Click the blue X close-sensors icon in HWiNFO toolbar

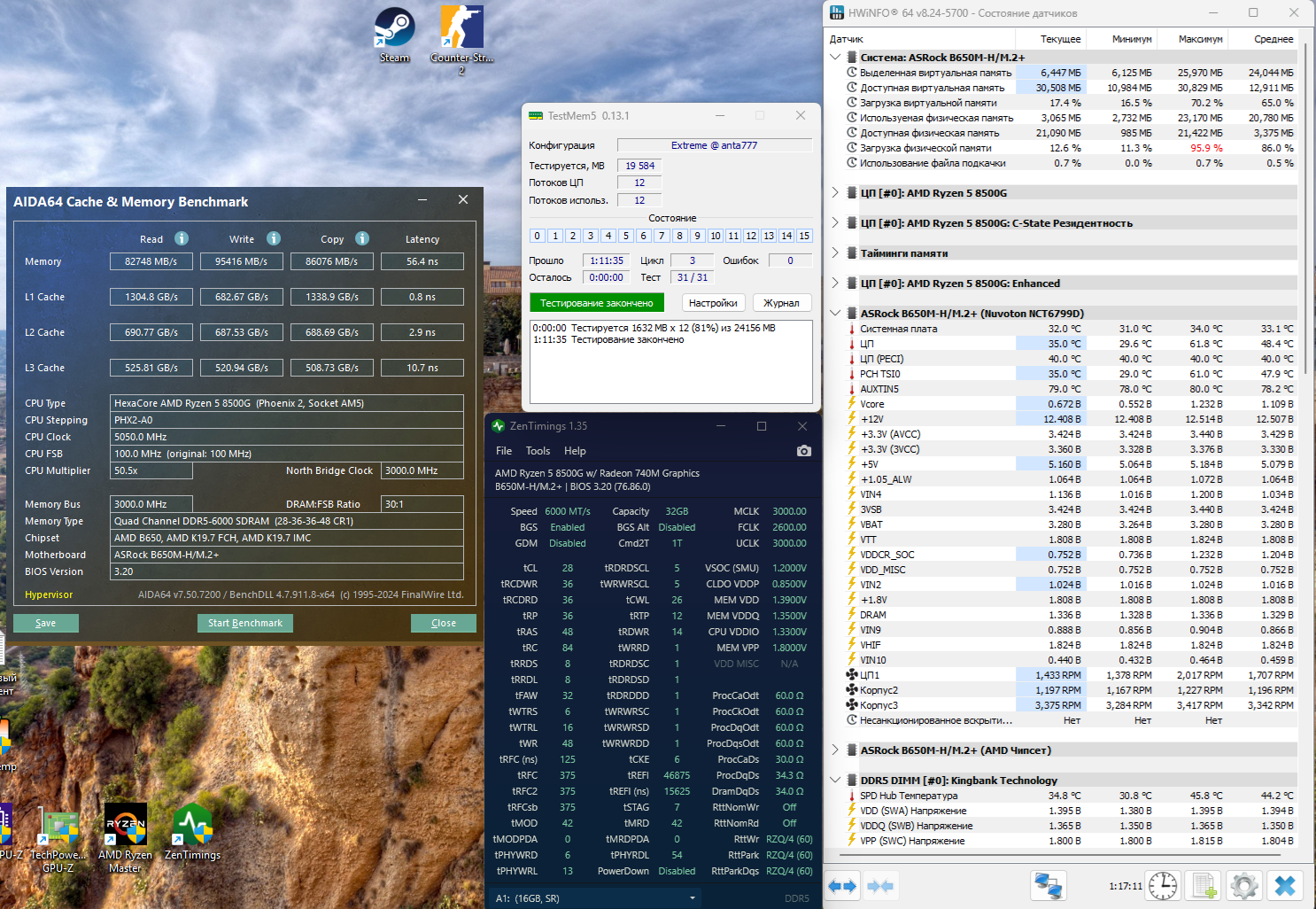tap(1285, 885)
